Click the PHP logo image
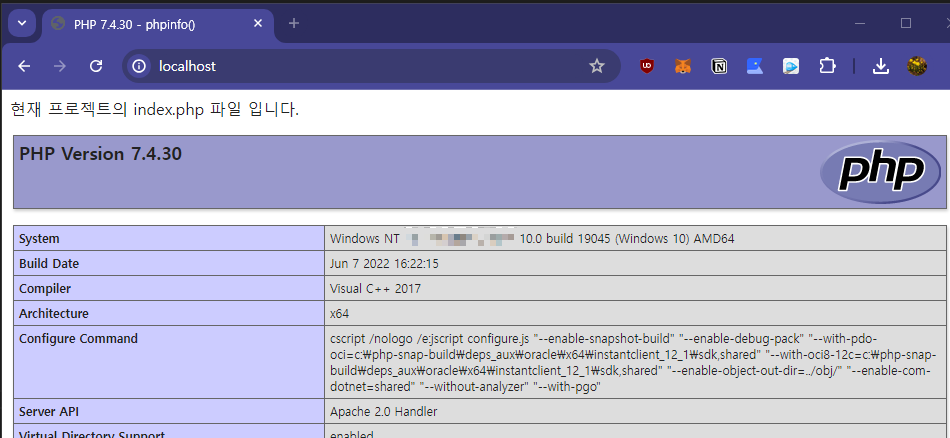This screenshot has height=438, width=950. (x=880, y=172)
